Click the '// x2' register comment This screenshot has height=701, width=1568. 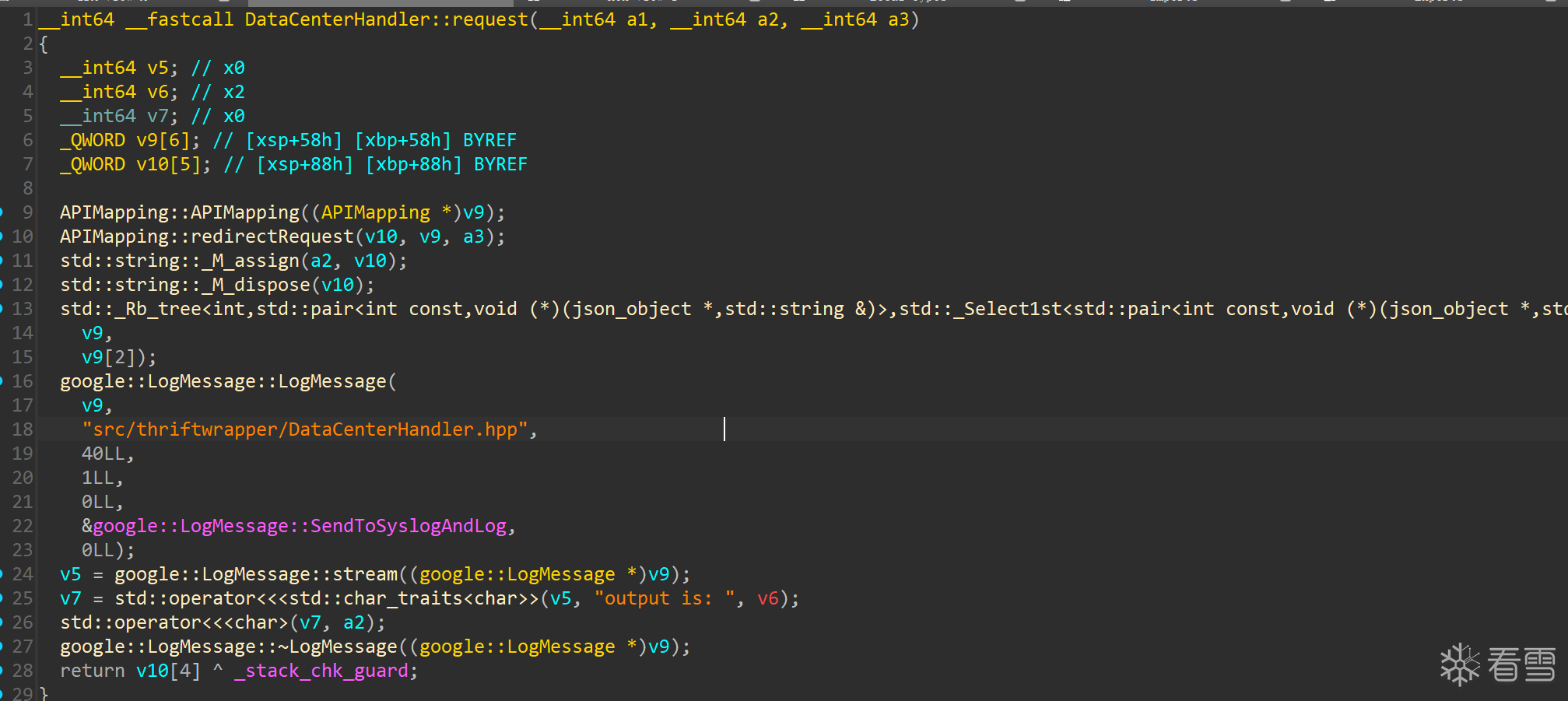tap(218, 92)
